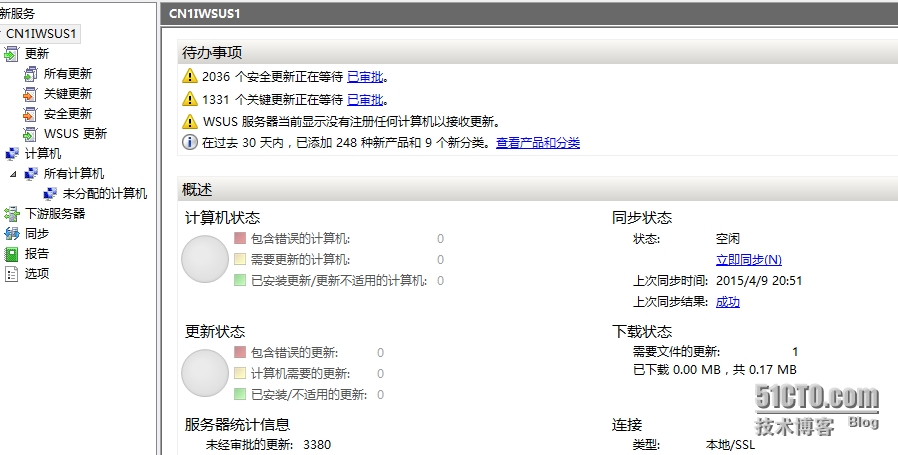Click the 同步状态 heading
The width and height of the screenshot is (898, 455).
tap(642, 218)
